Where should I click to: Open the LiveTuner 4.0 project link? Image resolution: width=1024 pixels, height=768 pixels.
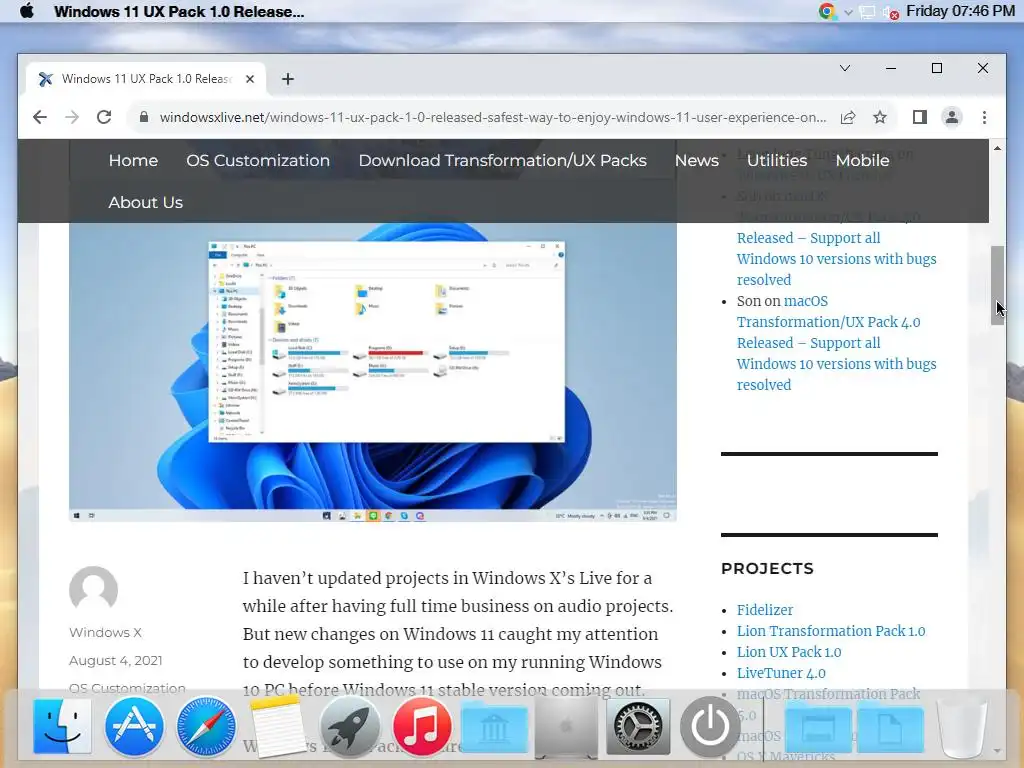coord(781,673)
